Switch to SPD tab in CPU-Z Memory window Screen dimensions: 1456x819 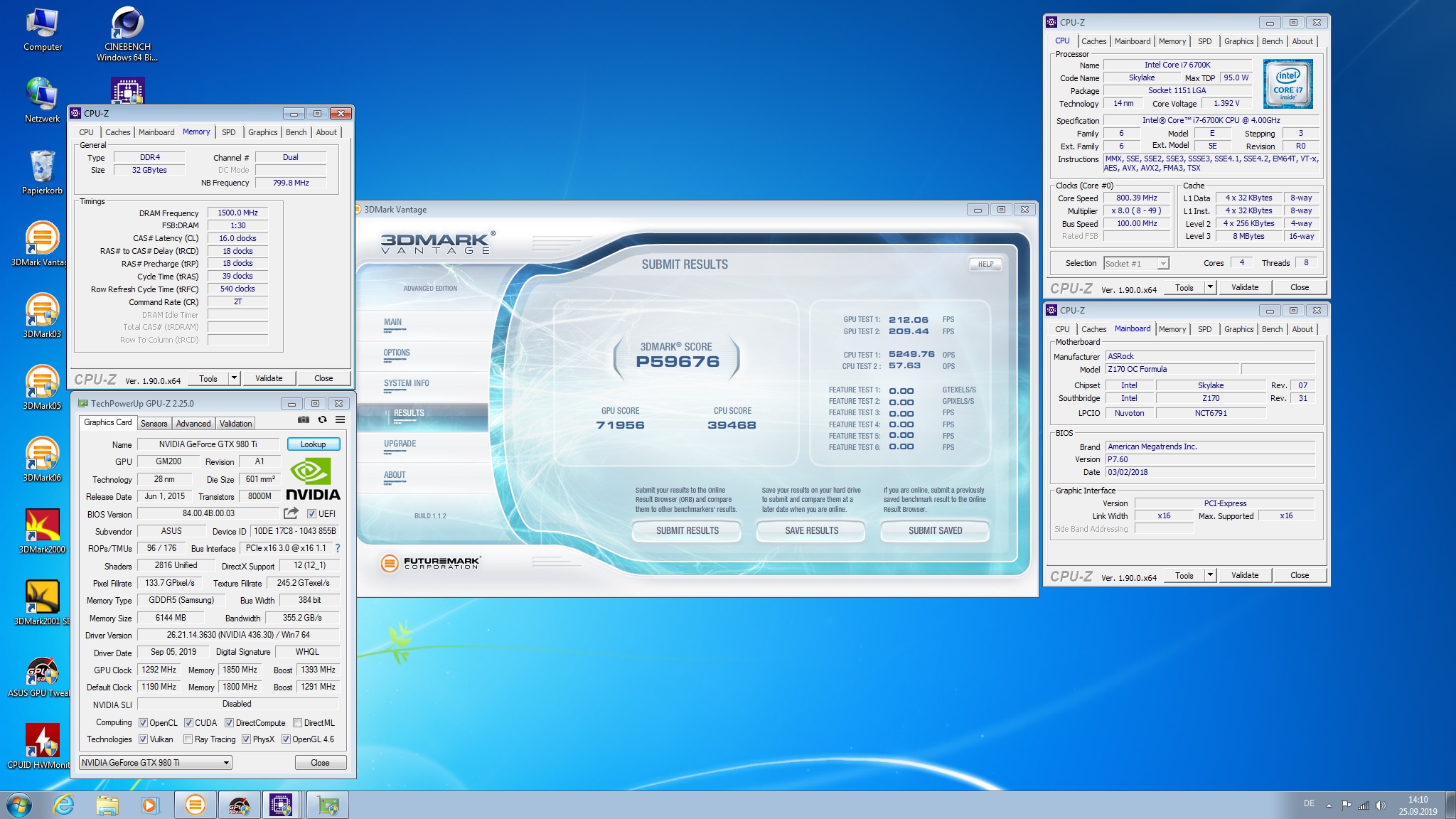(228, 132)
